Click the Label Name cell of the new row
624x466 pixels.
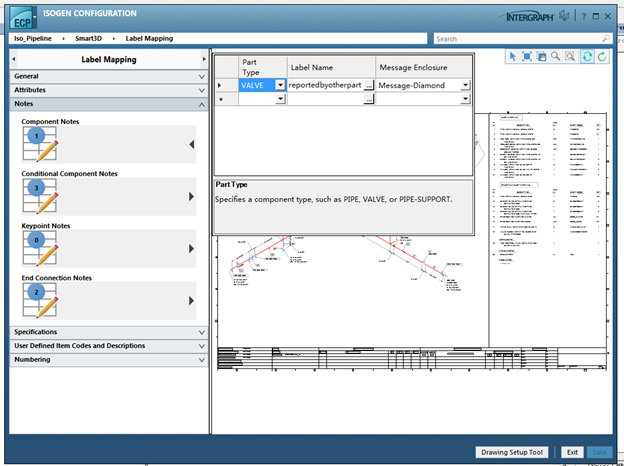[326, 99]
